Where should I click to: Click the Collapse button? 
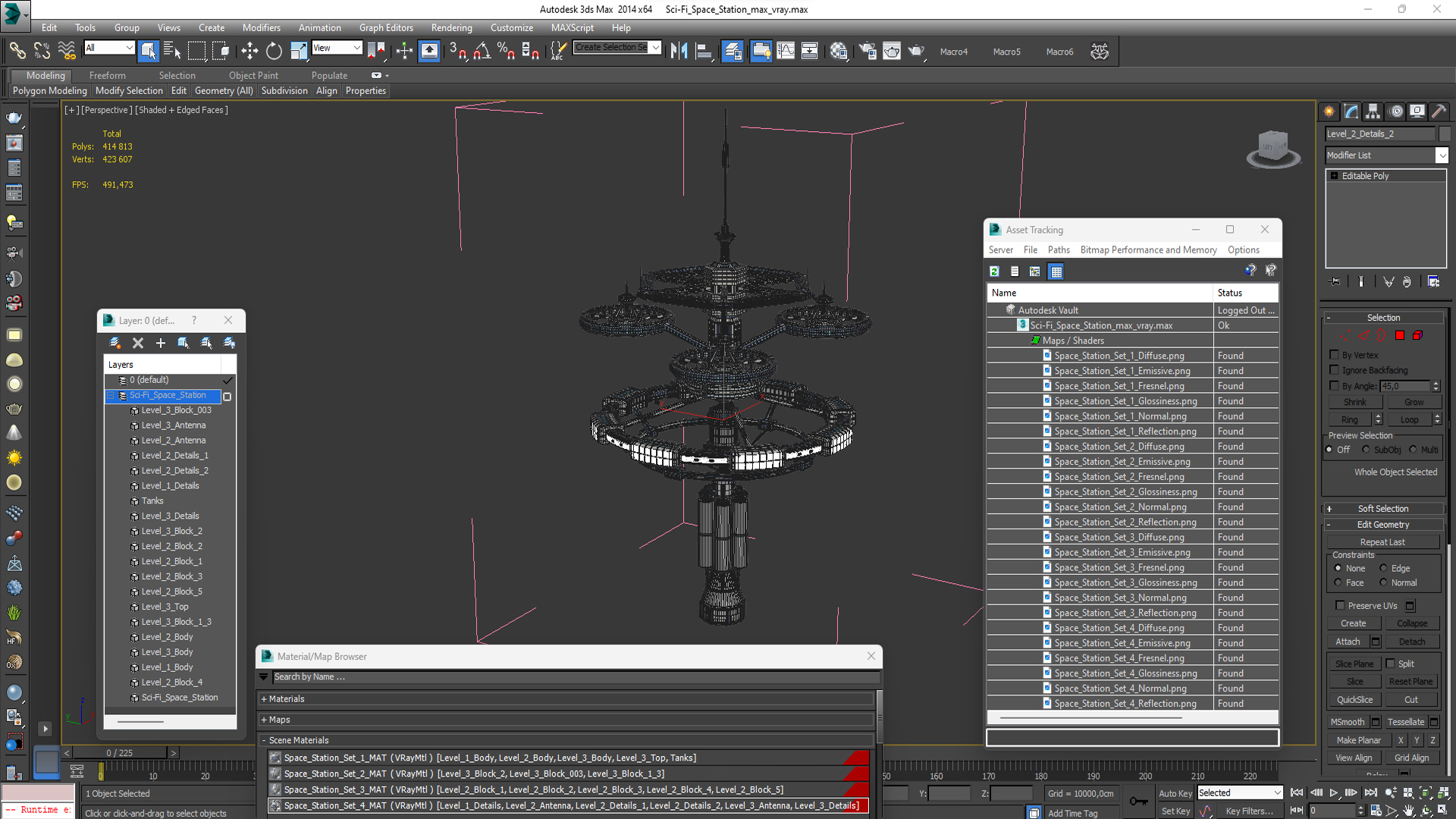coord(1412,623)
